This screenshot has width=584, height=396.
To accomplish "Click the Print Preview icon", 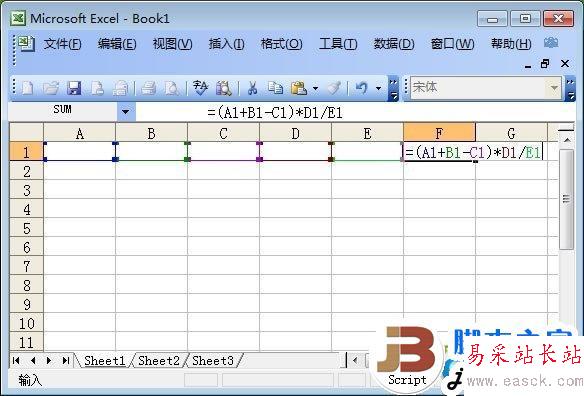I will [172, 88].
